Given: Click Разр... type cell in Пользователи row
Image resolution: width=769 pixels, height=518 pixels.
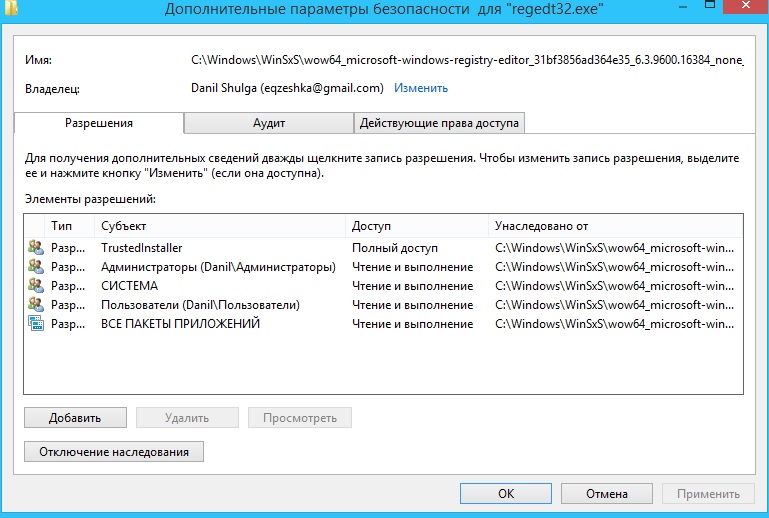Looking at the screenshot, I should point(68,305).
